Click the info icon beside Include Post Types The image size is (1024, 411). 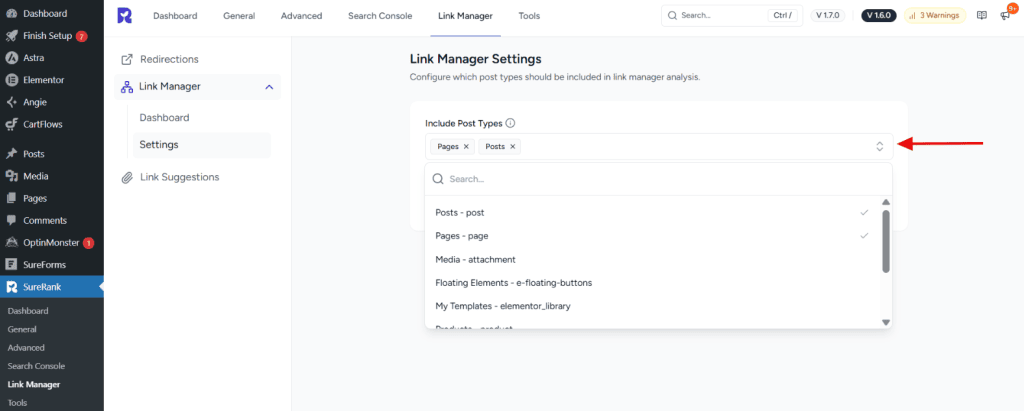click(511, 123)
